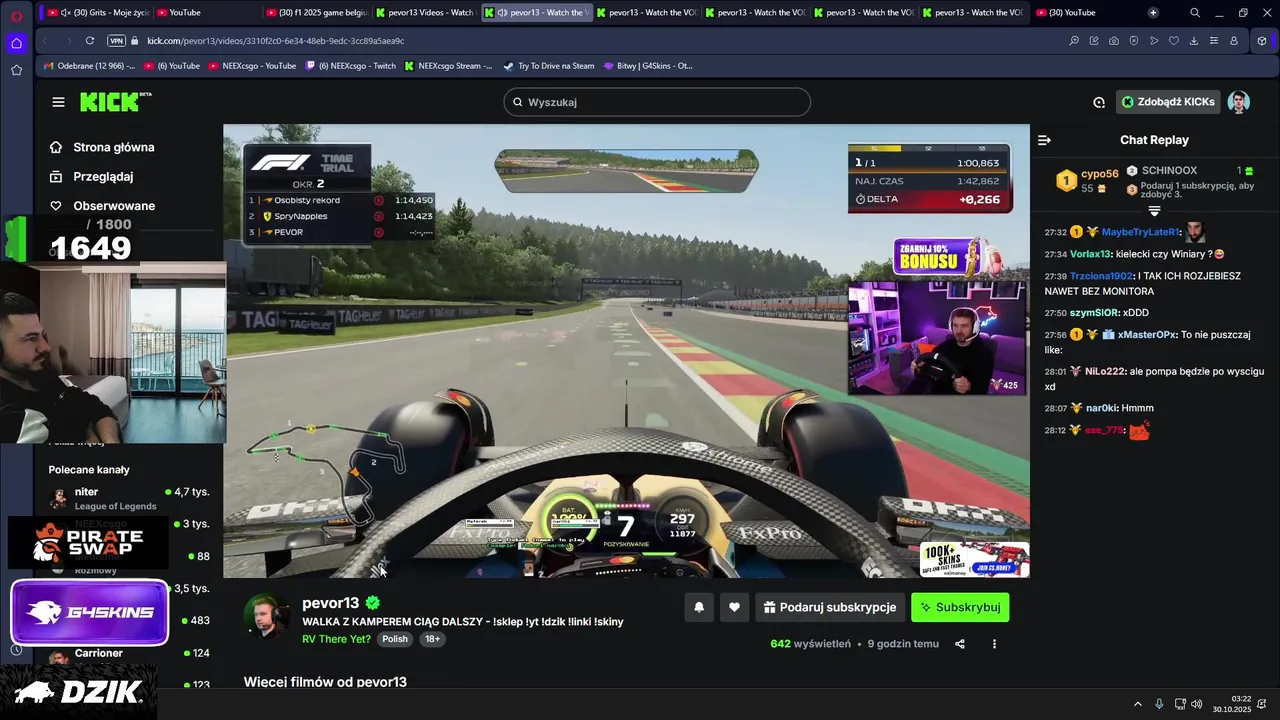Open the pevor13 channel name link
This screenshot has width=1280, height=720.
coord(330,603)
